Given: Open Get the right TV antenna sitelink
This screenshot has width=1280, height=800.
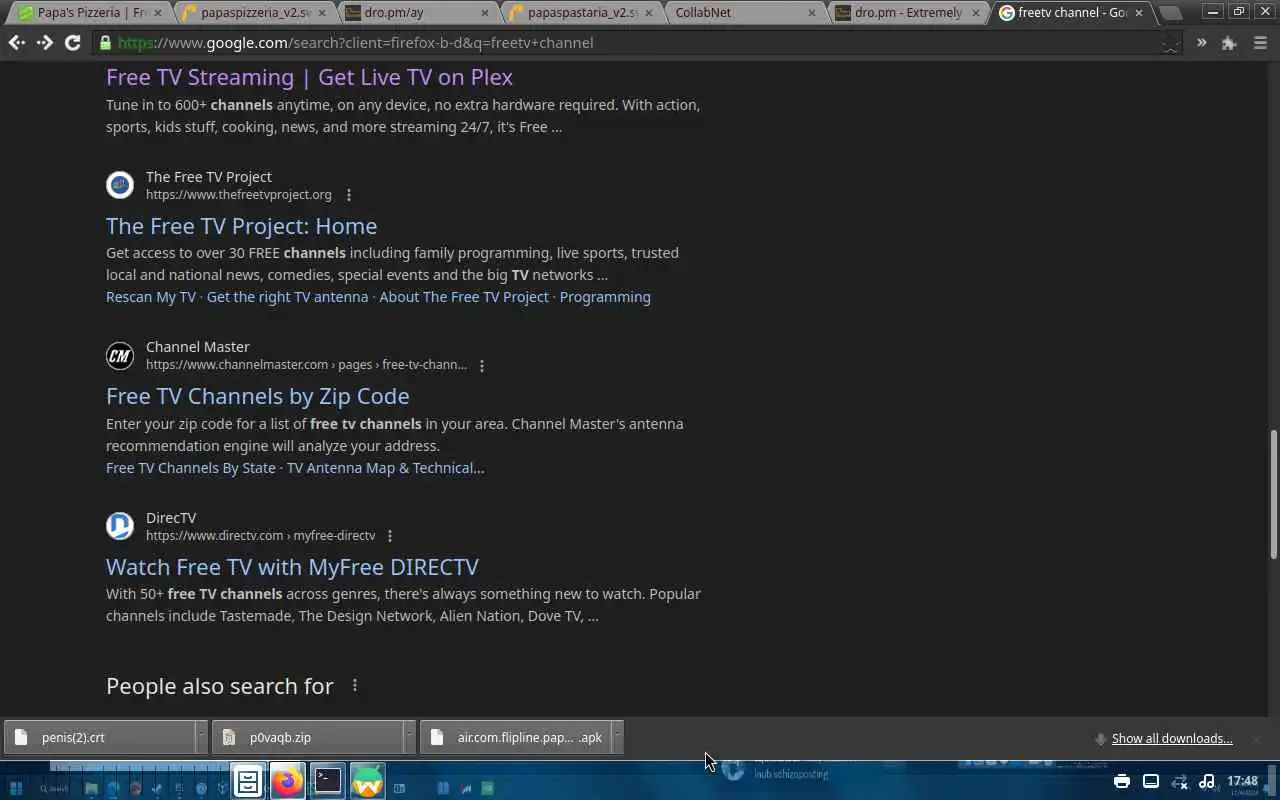Looking at the screenshot, I should point(287,297).
